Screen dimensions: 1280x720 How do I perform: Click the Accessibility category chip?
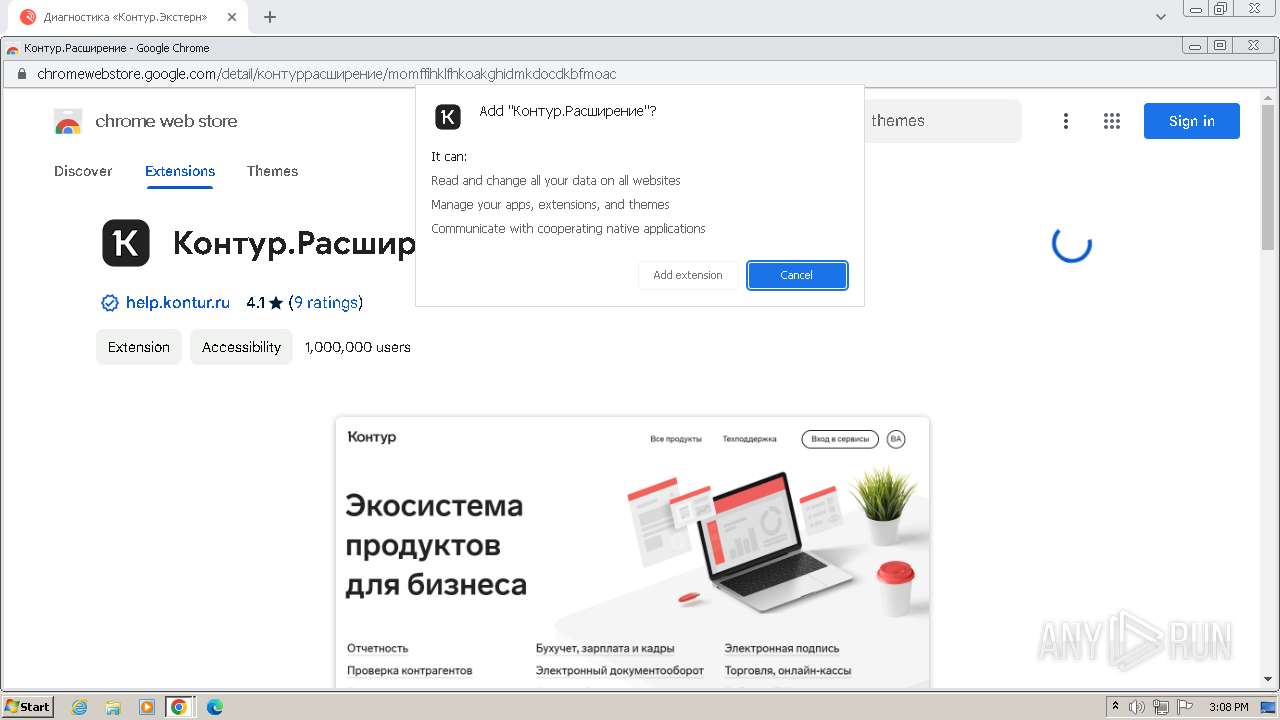[x=241, y=347]
